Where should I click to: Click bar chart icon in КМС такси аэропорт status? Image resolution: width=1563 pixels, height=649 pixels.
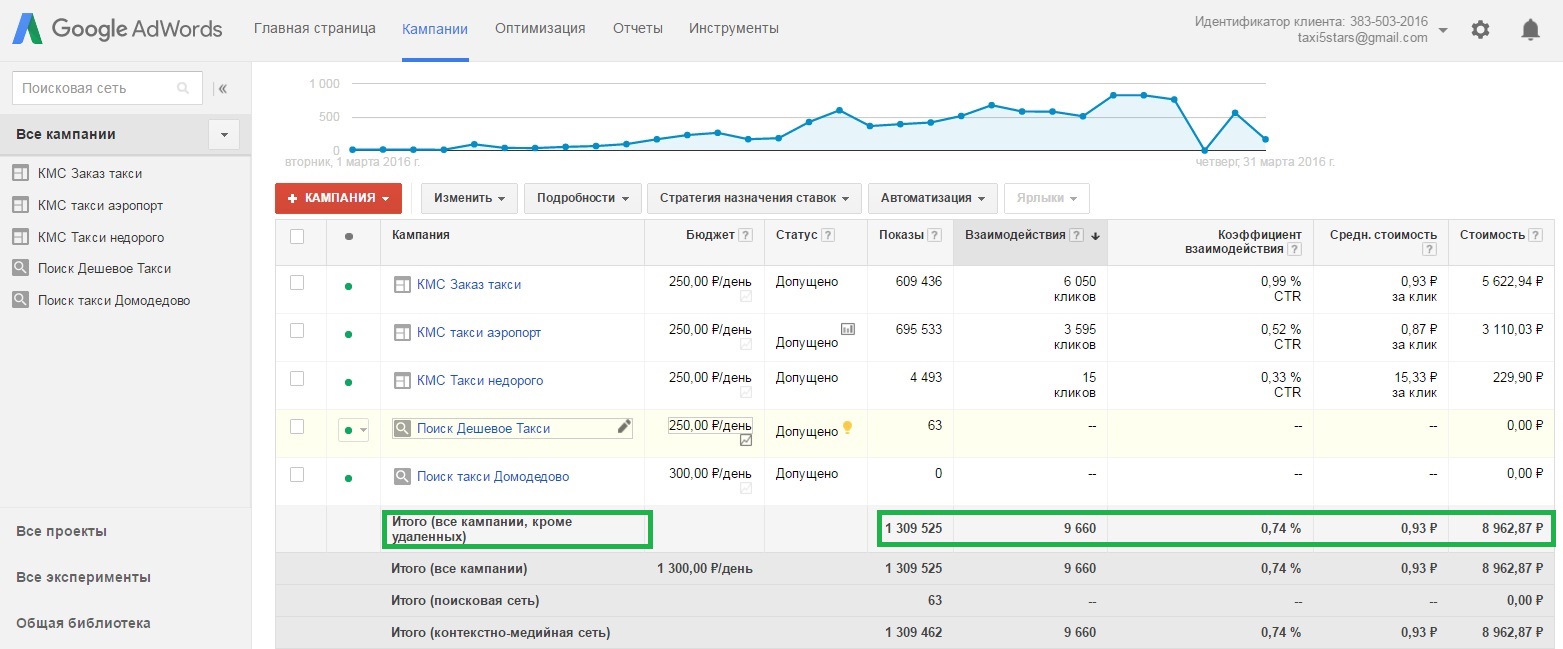coord(848,328)
